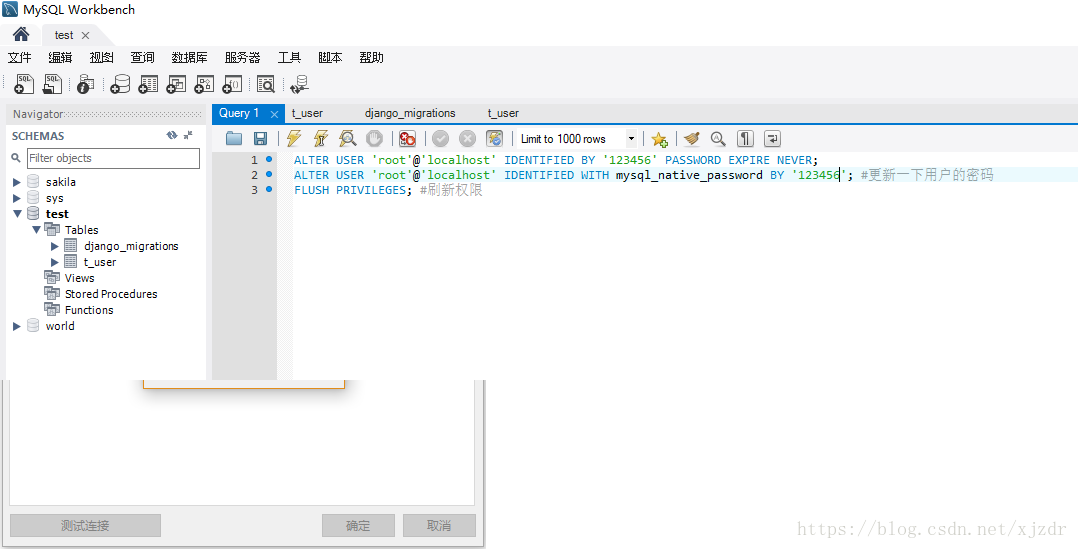The height and width of the screenshot is (549, 1078).
Task: Execute the statement under the cursor
Action: [x=321, y=139]
